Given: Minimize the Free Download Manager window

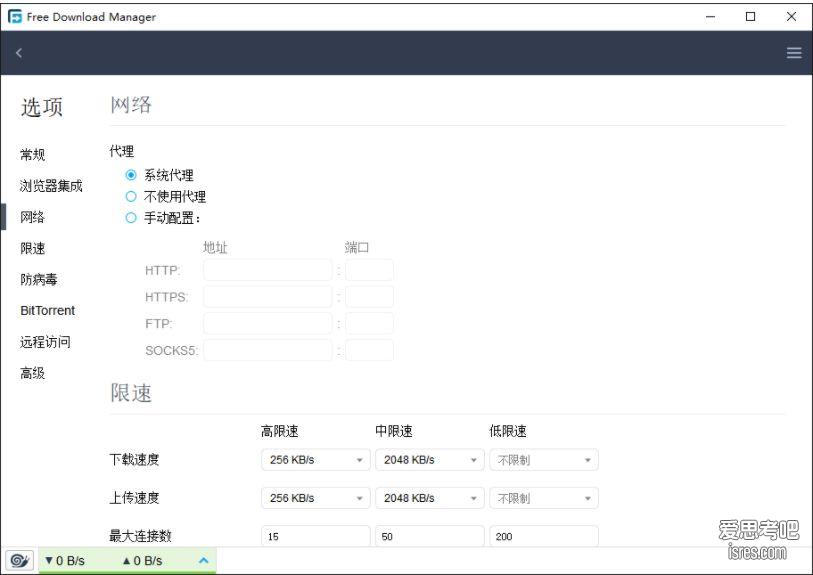Looking at the screenshot, I should click(710, 17).
